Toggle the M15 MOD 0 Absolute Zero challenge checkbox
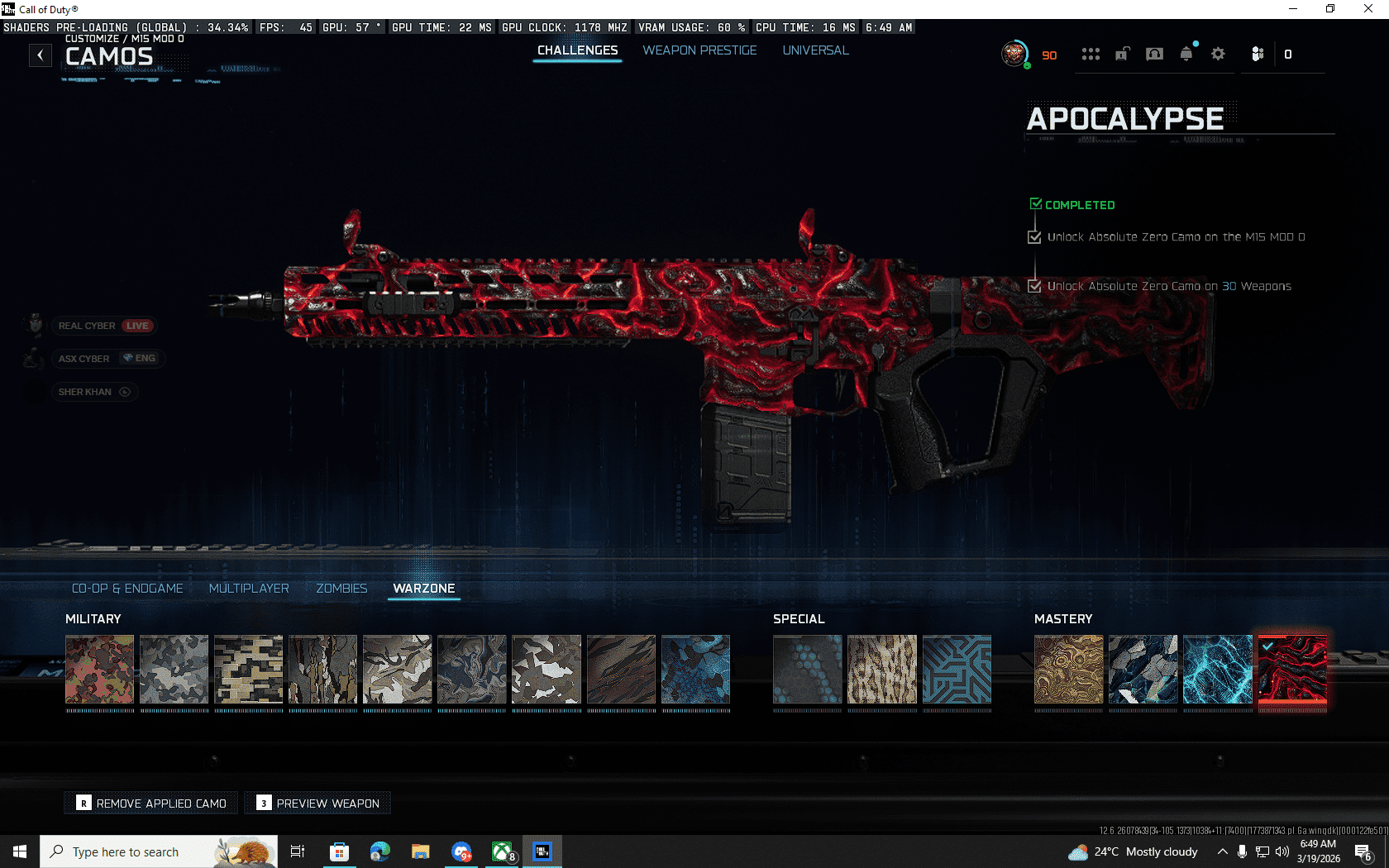Viewport: 1389px width, 868px height. pyautogui.click(x=1034, y=237)
